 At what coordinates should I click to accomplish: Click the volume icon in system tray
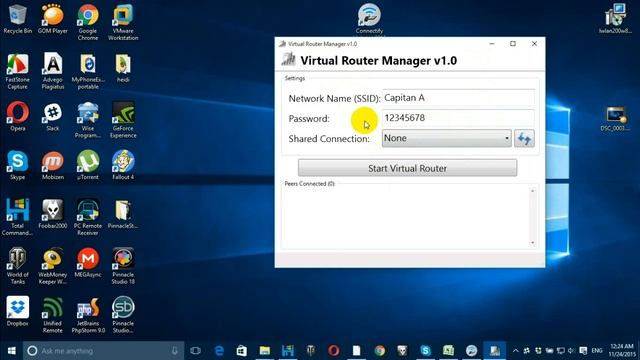(x=571, y=351)
